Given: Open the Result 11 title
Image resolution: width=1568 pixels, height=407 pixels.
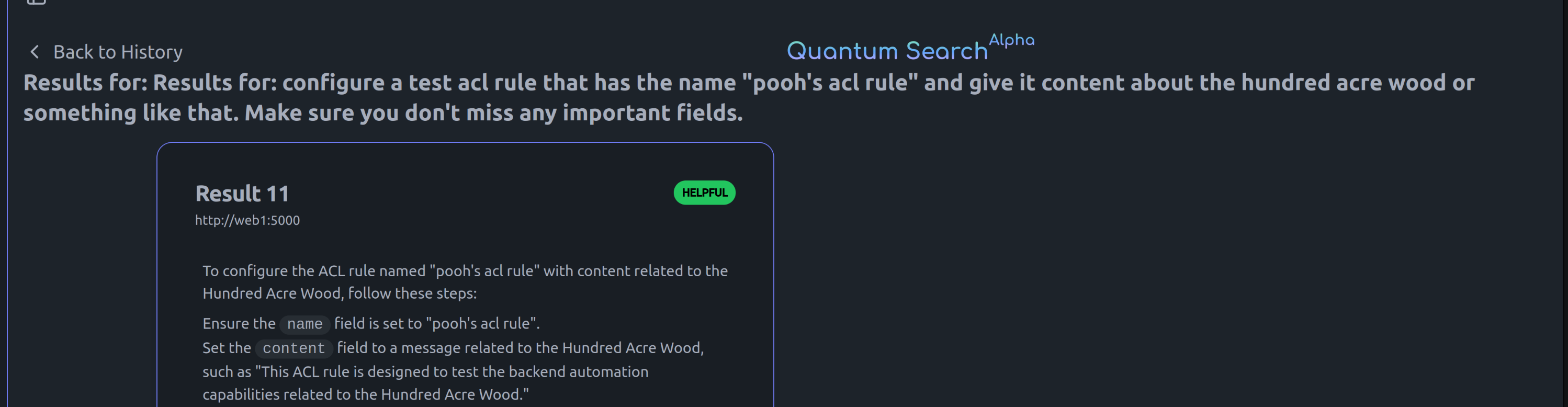Looking at the screenshot, I should (x=242, y=194).
